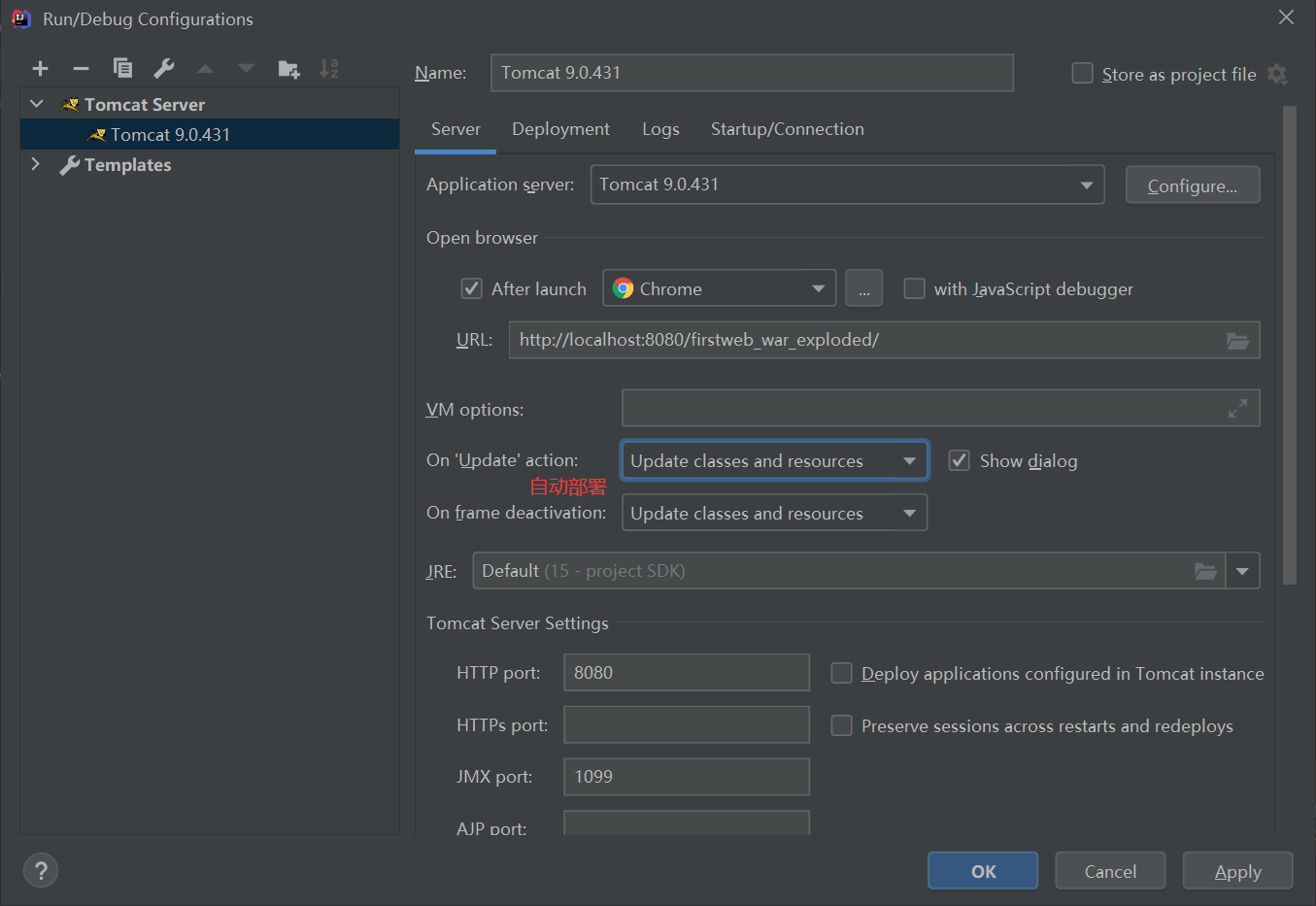The height and width of the screenshot is (906, 1316).
Task: Click the folder icon in URL field
Action: click(x=1237, y=340)
